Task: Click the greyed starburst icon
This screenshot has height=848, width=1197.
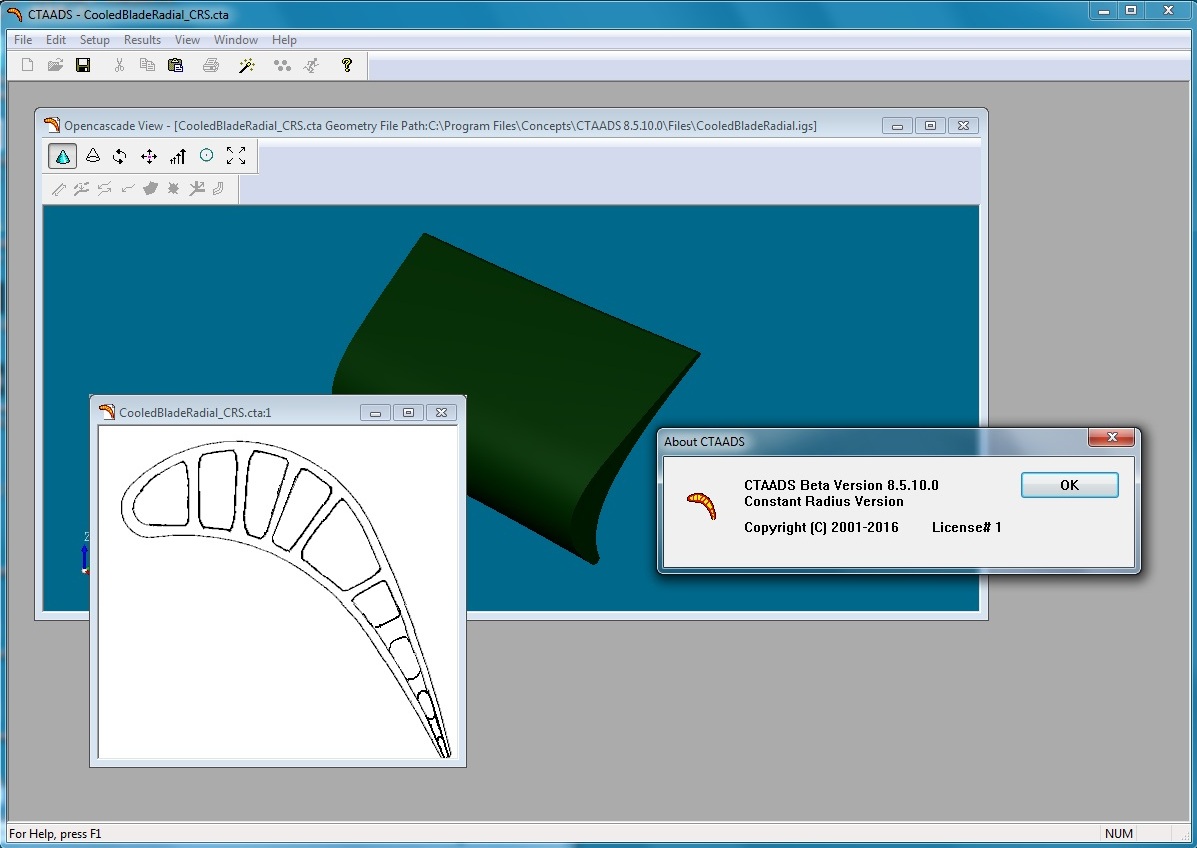Action: pyautogui.click(x=173, y=189)
